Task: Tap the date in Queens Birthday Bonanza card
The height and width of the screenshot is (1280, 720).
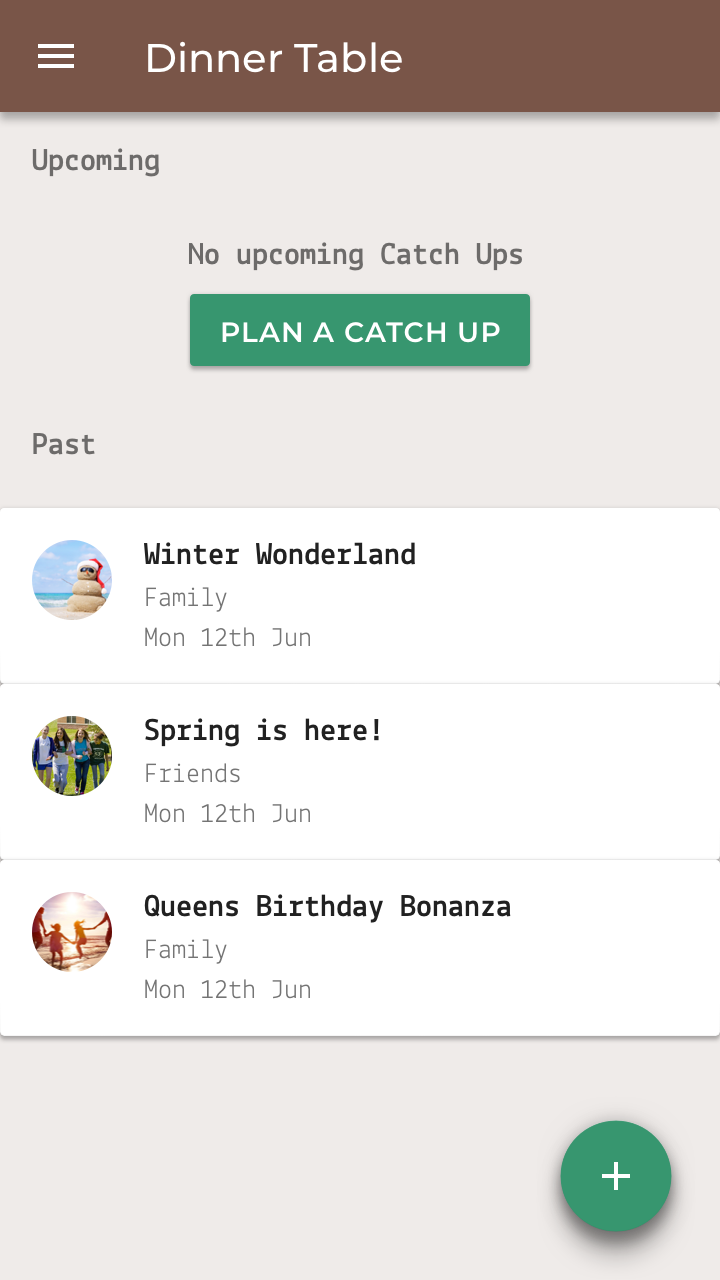Action: pos(228,990)
